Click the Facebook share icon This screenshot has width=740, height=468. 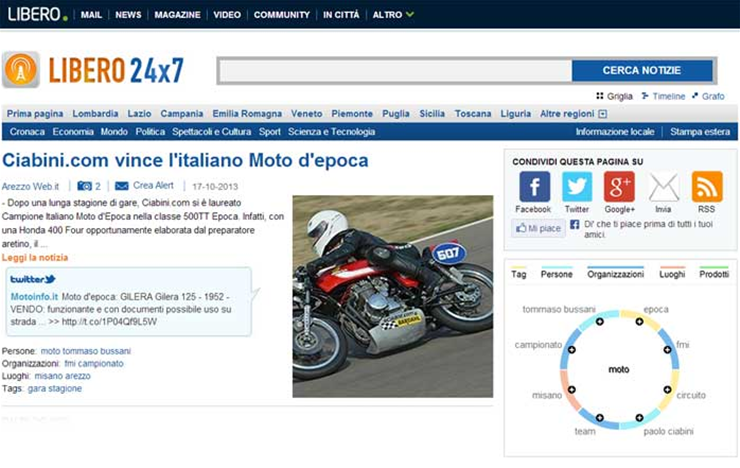pyautogui.click(x=534, y=187)
